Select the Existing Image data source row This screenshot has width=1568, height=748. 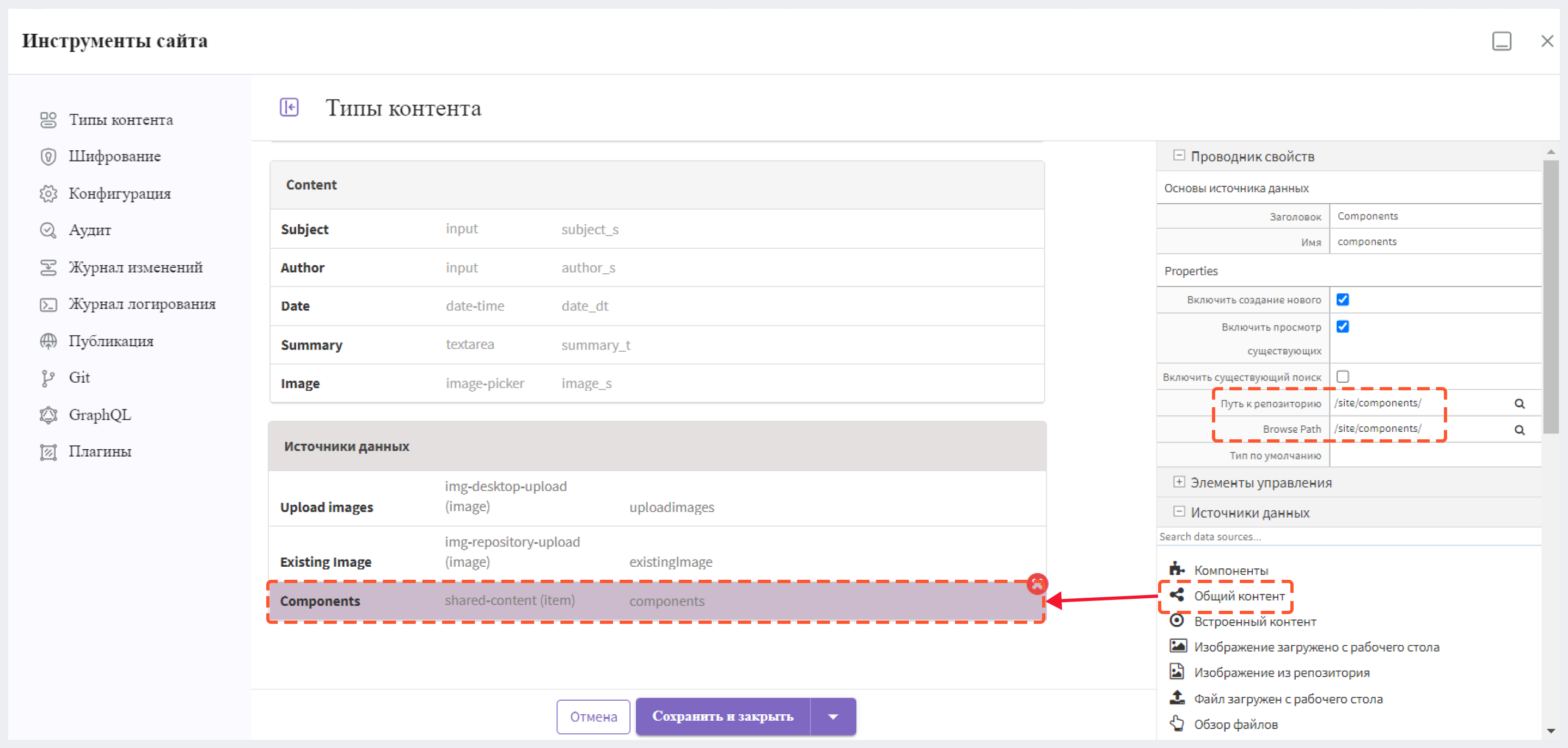point(656,553)
